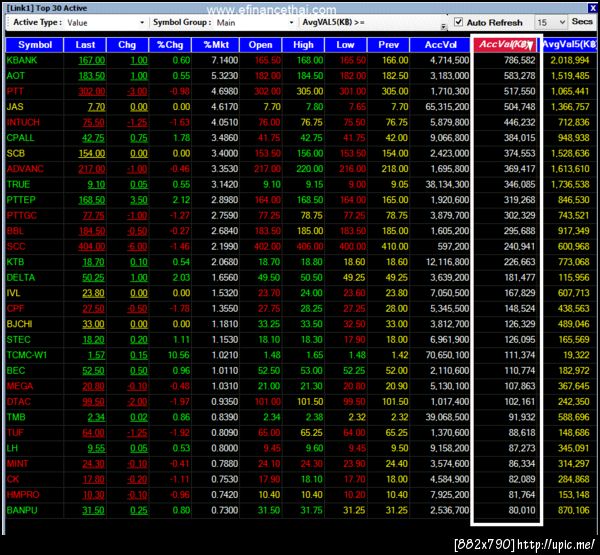The image size is (600, 555).
Task: Click DELTA %Mkt value 1.6560
Action: (225, 278)
